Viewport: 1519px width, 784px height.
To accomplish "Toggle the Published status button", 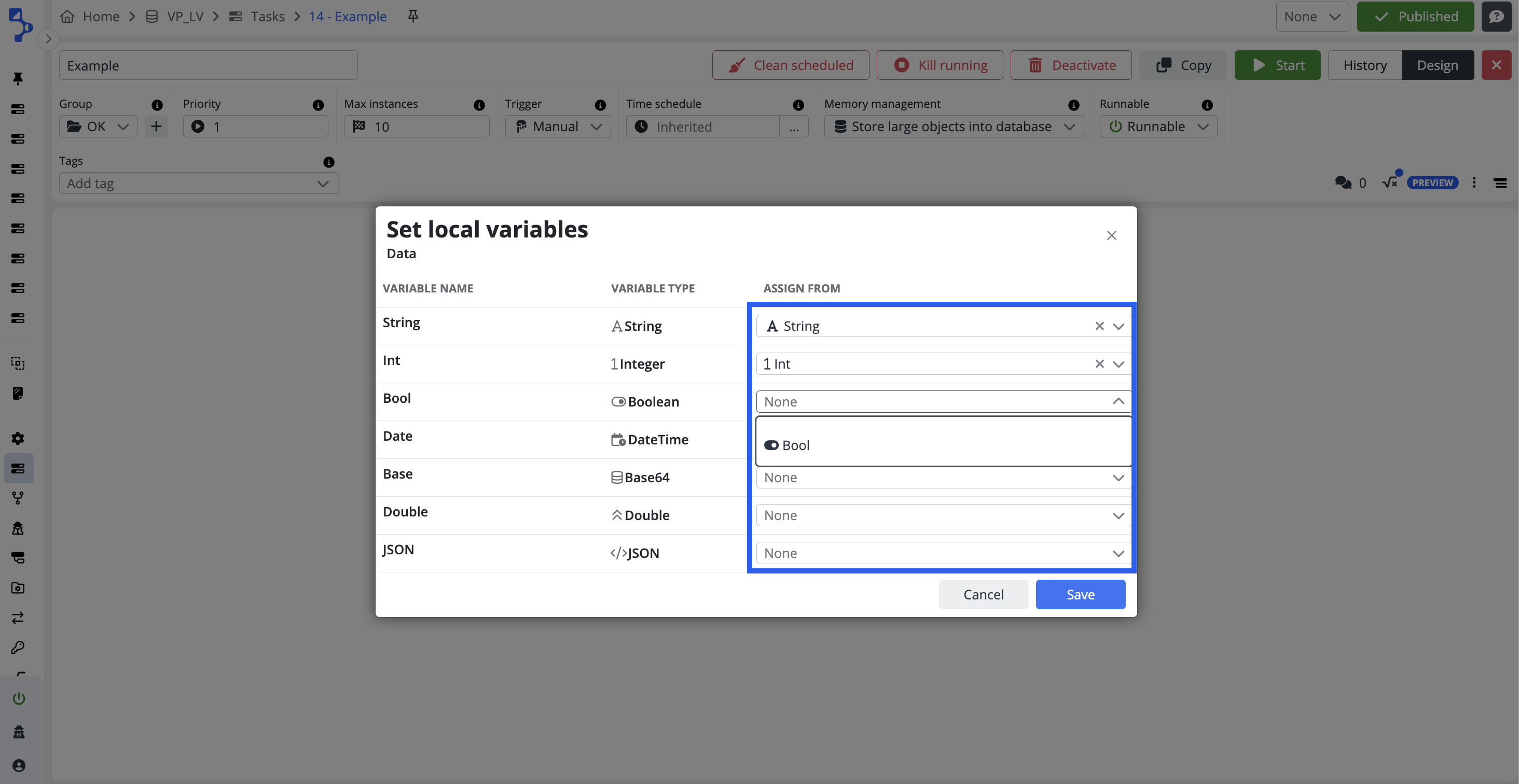I will pos(1415,17).
